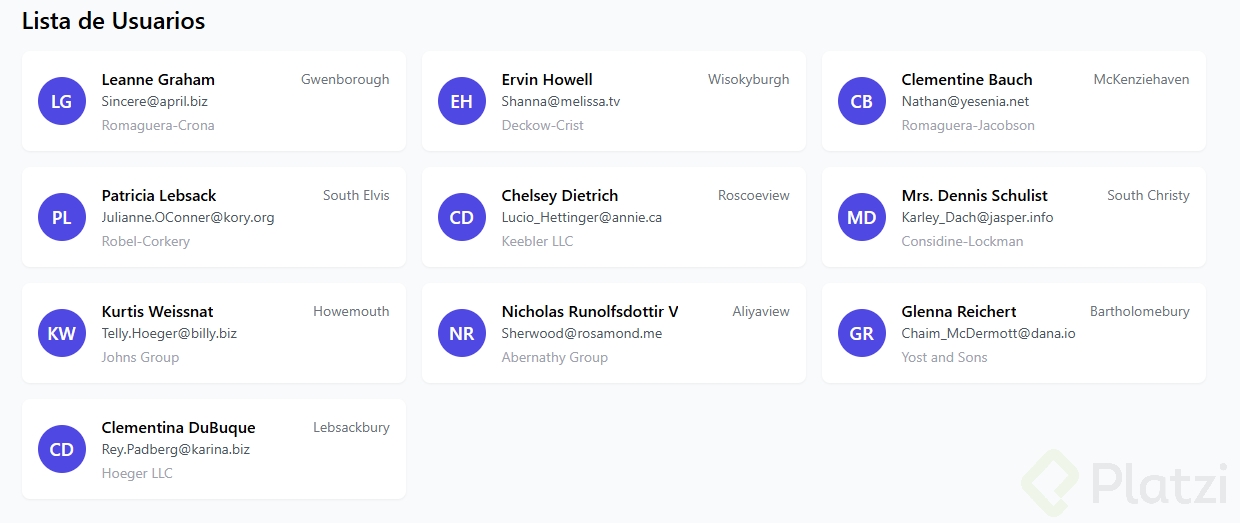Click the email Sincere@april.biz
Screen dimensions: 1240x523
point(155,101)
